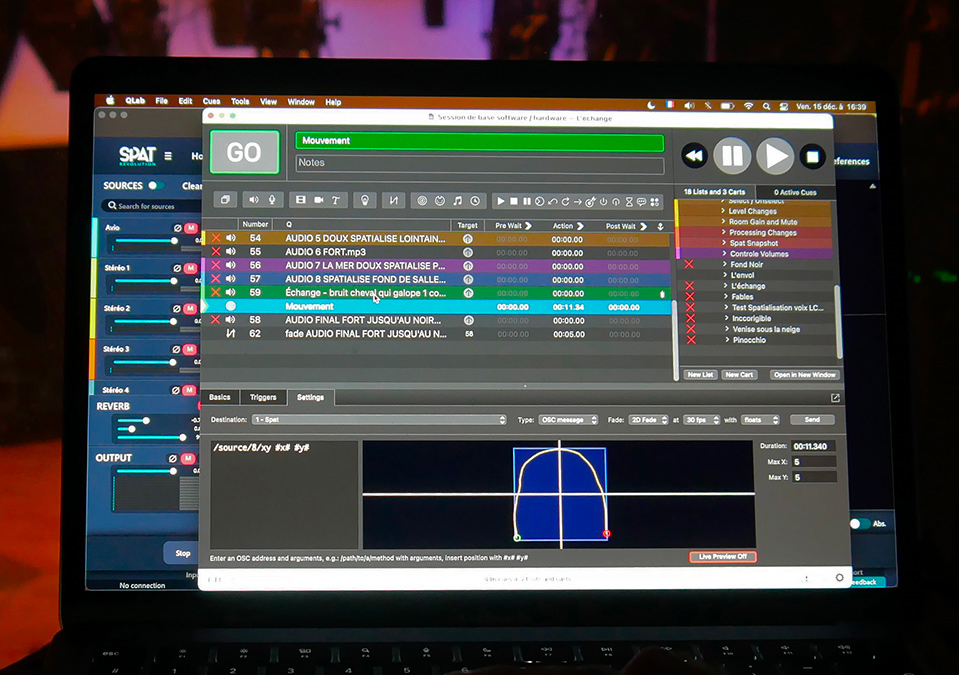Click New Cart button
Viewport: 959px width, 675px height.
tap(739, 375)
